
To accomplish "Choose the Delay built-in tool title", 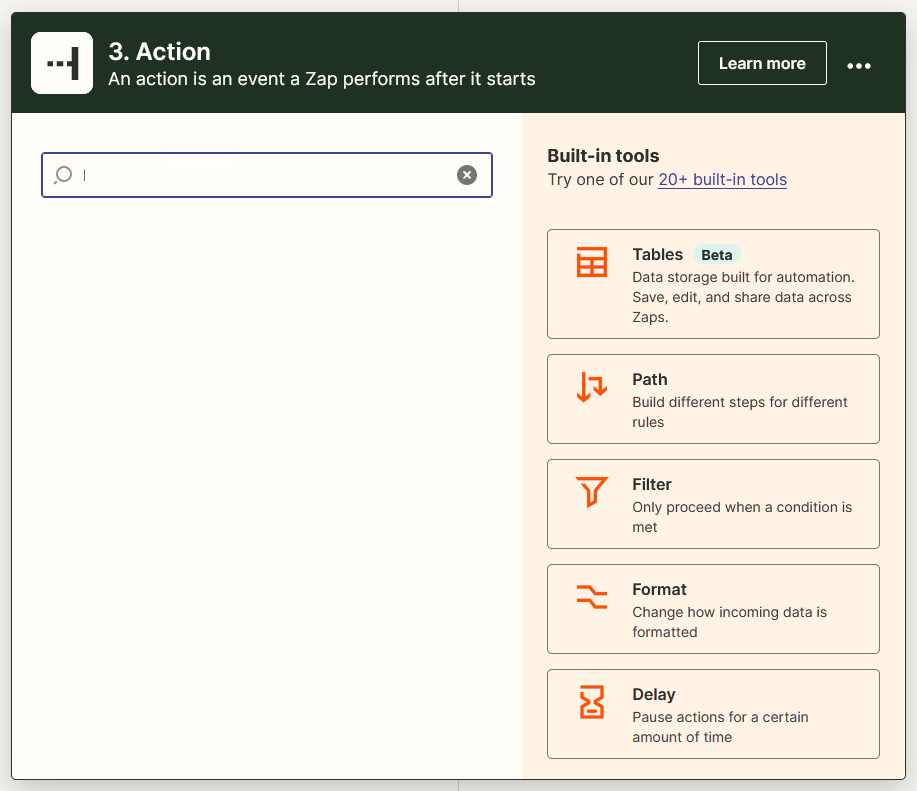I will [654, 695].
